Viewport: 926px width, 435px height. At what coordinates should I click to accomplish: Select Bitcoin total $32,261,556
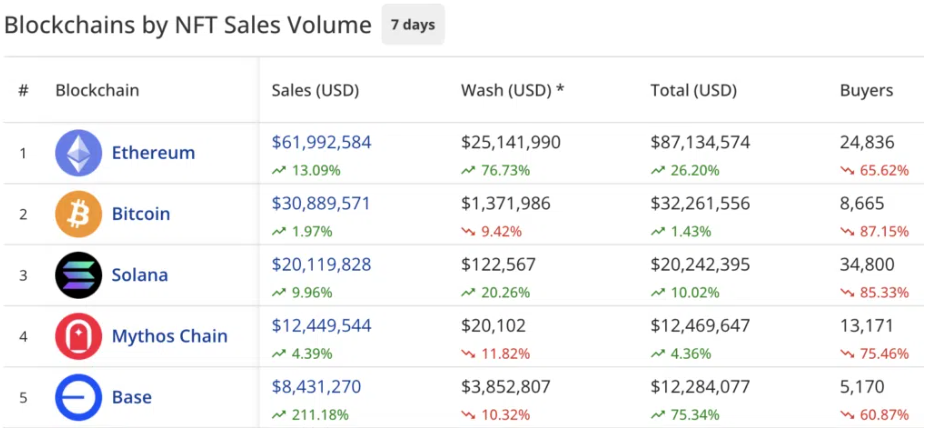(700, 204)
